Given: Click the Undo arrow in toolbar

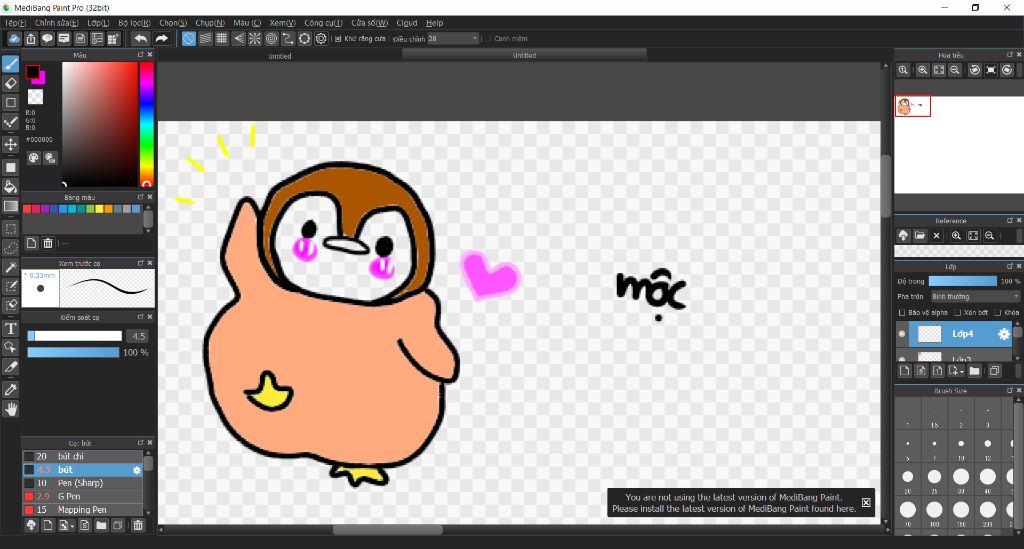Looking at the screenshot, I should click(140, 39).
